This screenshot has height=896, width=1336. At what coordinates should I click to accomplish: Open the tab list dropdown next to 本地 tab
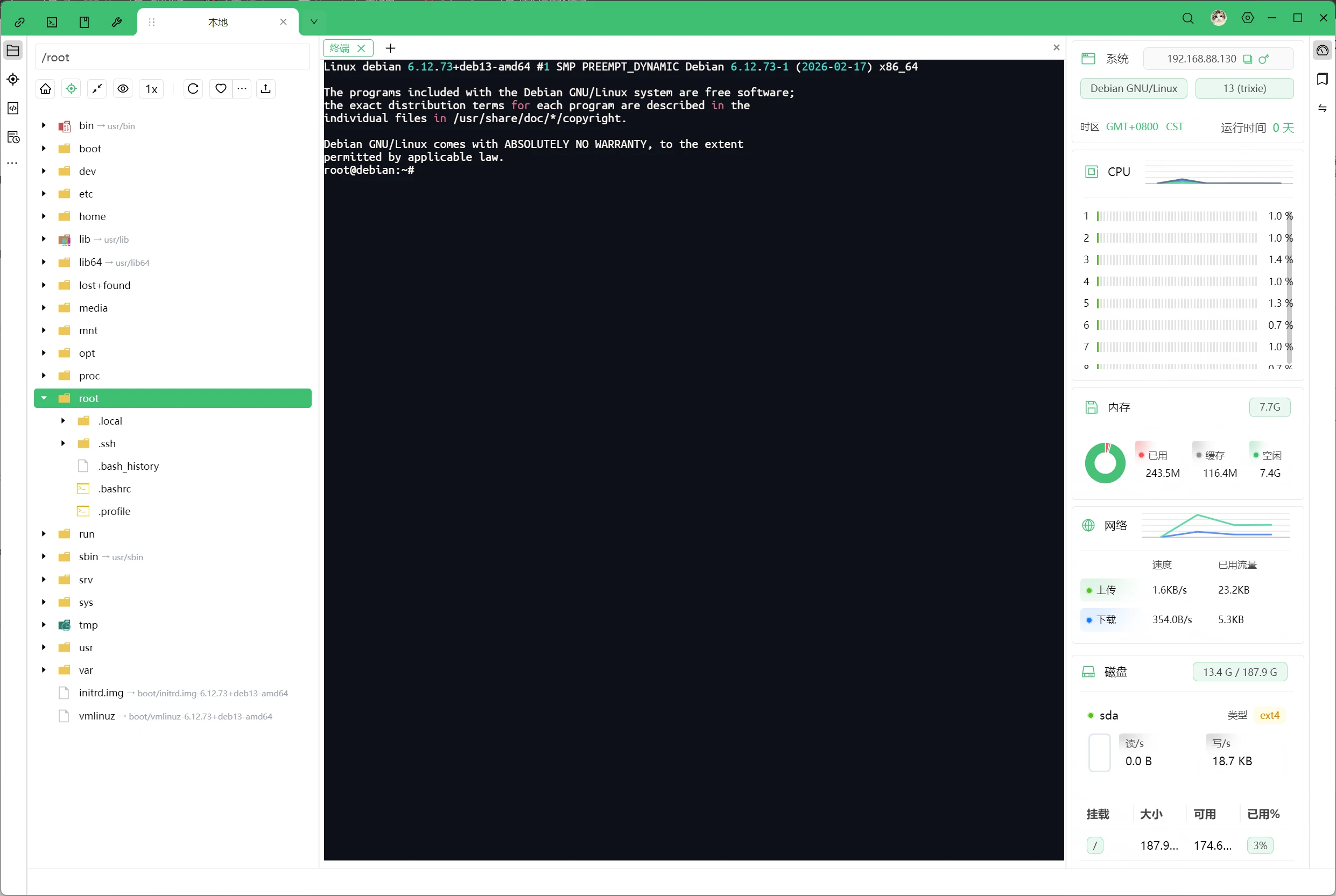click(x=313, y=22)
